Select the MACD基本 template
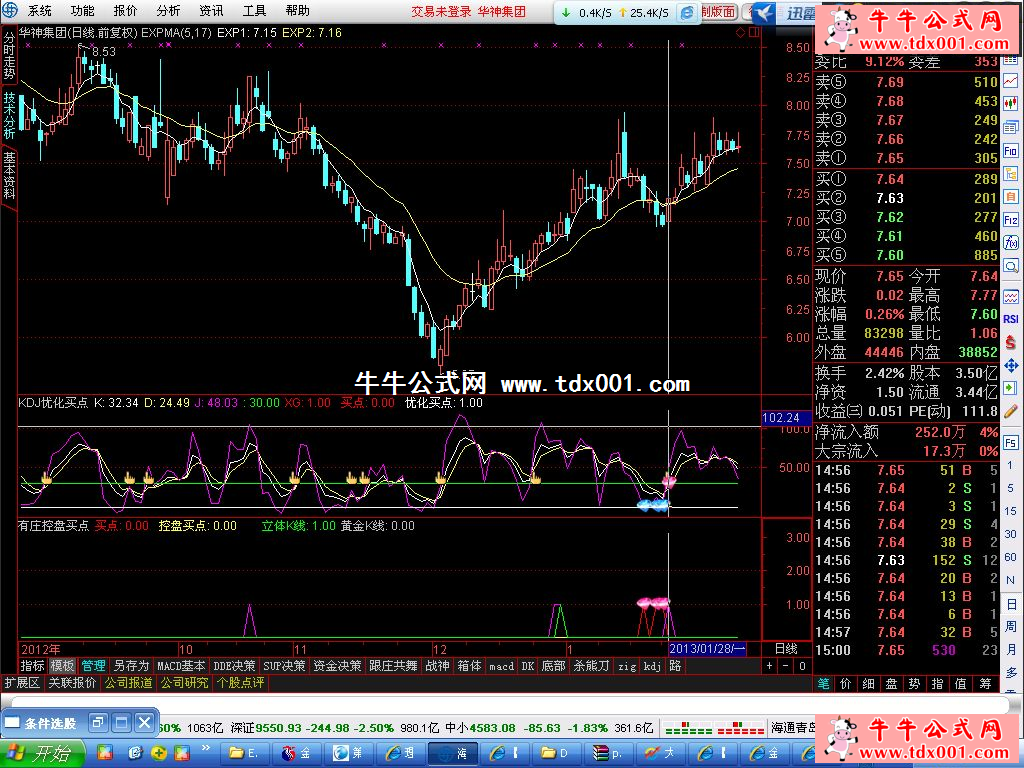The image size is (1024, 768). coord(181,665)
